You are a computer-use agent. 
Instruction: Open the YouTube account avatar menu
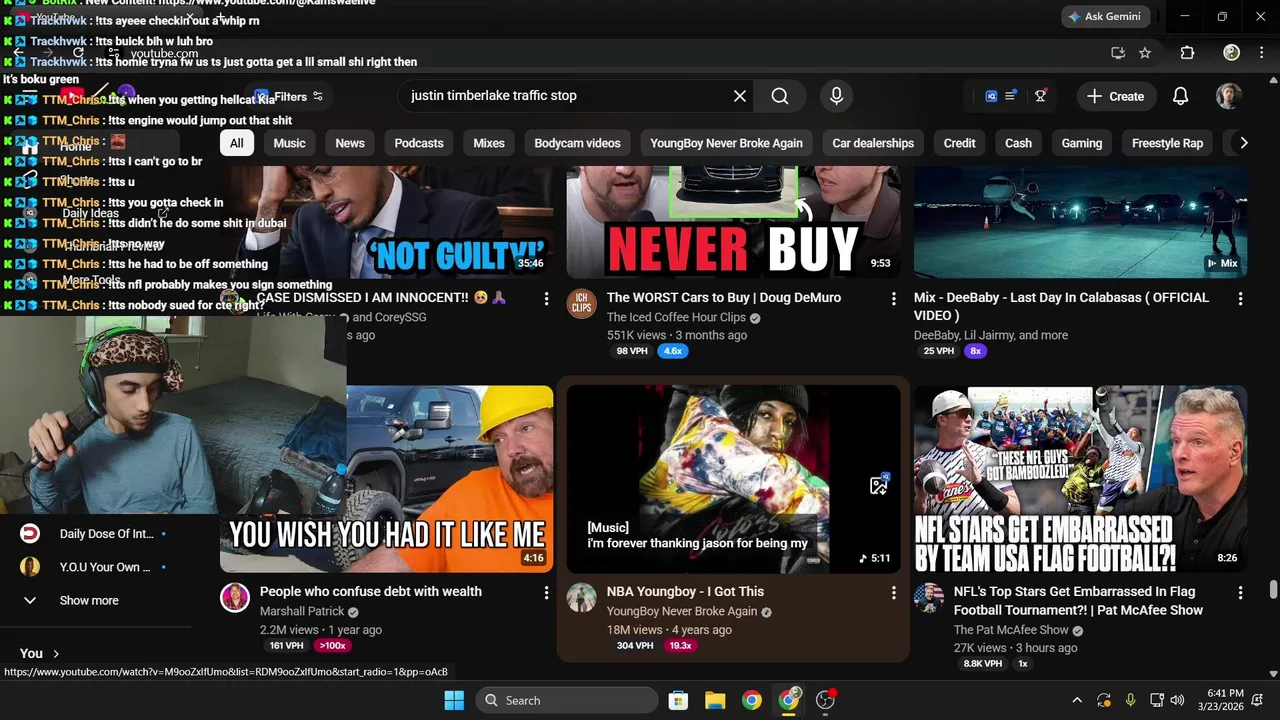tap(1228, 96)
